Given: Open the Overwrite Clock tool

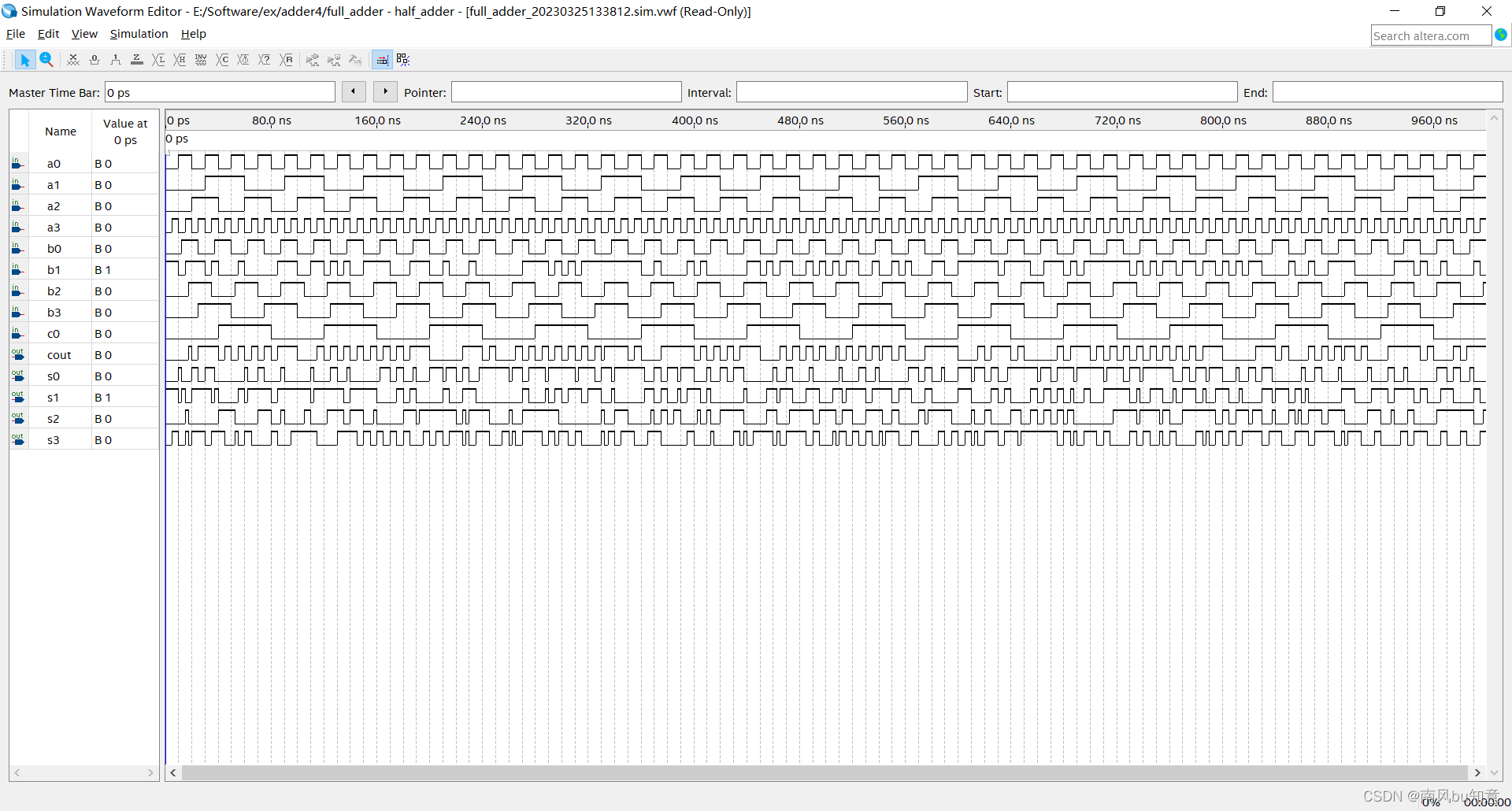Looking at the screenshot, I should pos(243,60).
